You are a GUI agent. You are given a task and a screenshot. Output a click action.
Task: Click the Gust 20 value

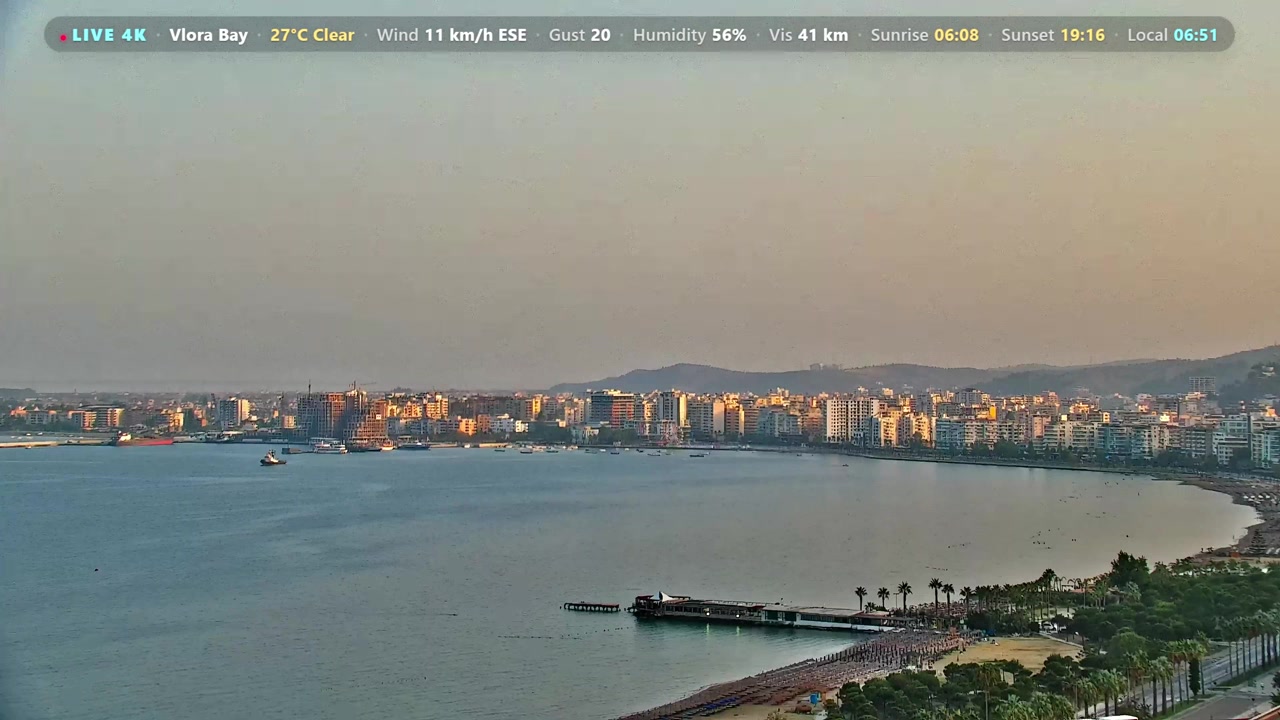[579, 35]
